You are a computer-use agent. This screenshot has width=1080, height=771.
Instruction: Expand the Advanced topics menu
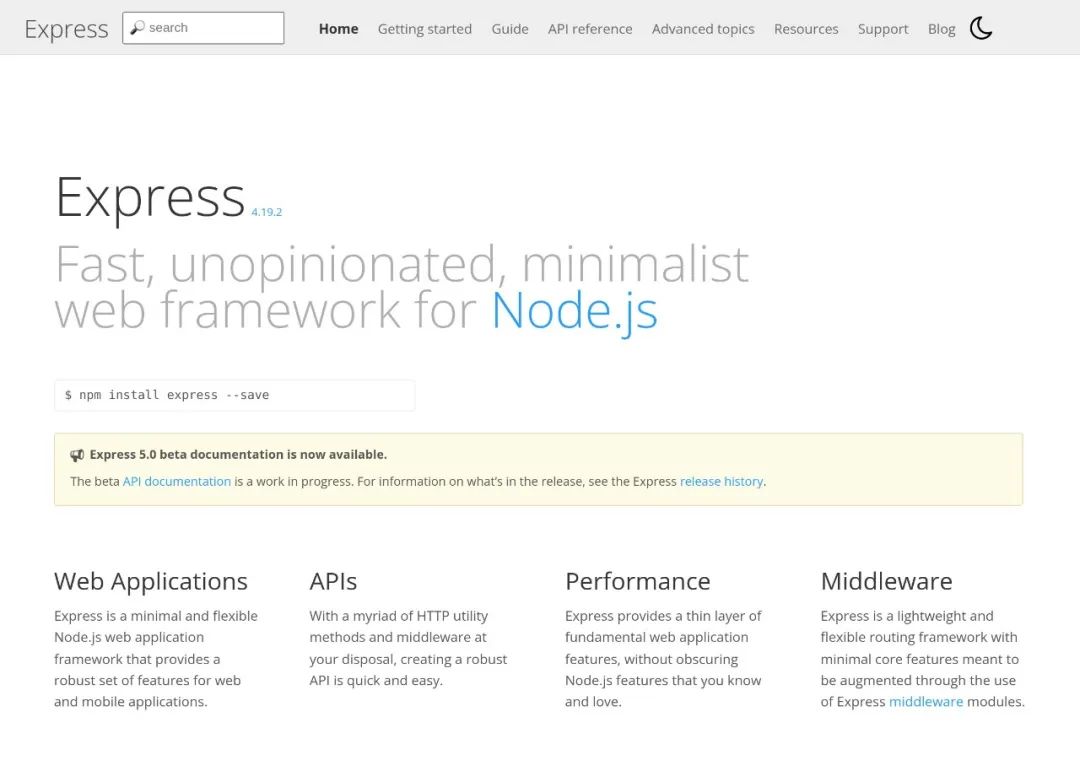click(703, 29)
